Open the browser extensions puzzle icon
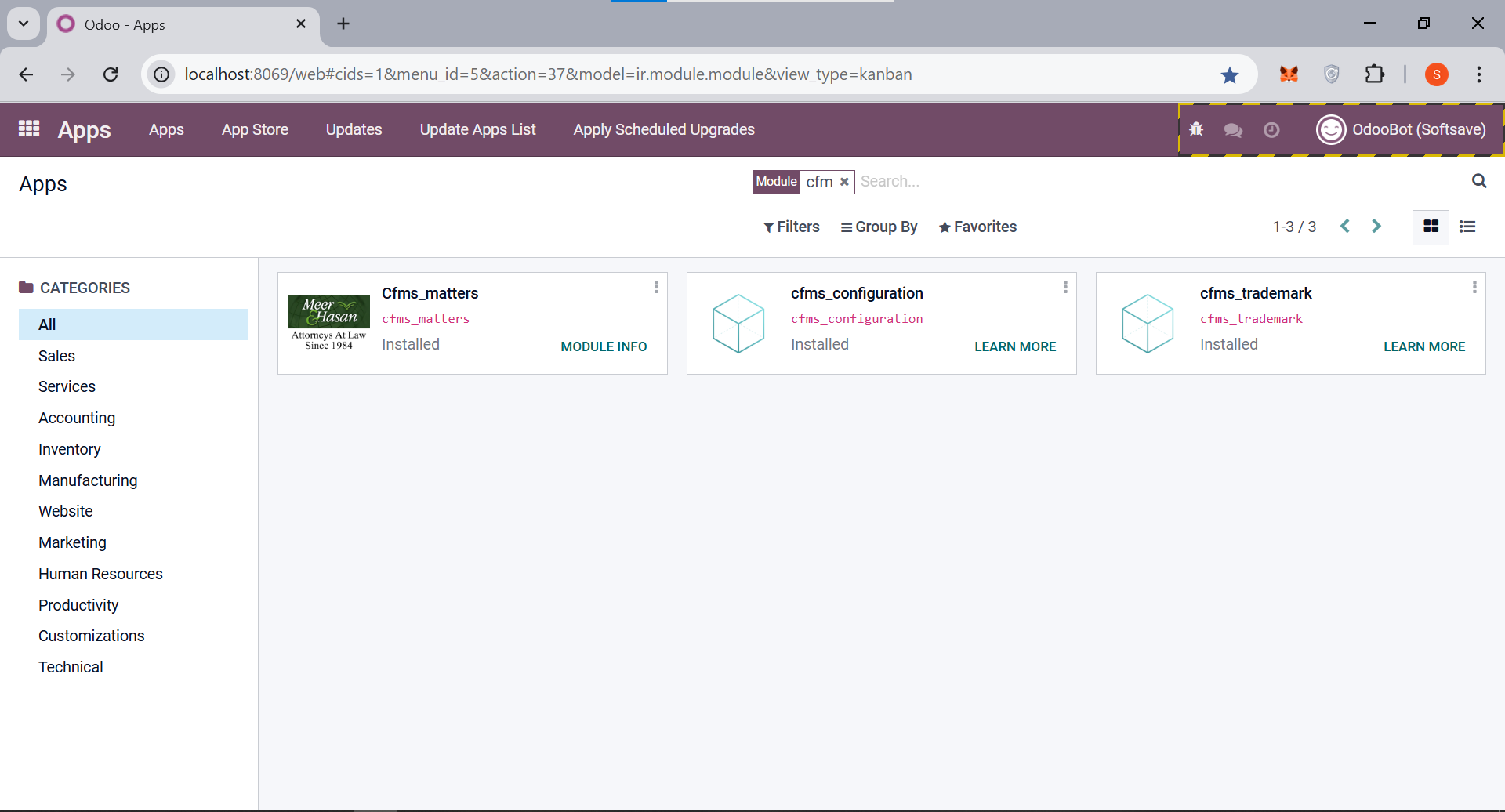This screenshot has width=1505, height=812. 1374,74
